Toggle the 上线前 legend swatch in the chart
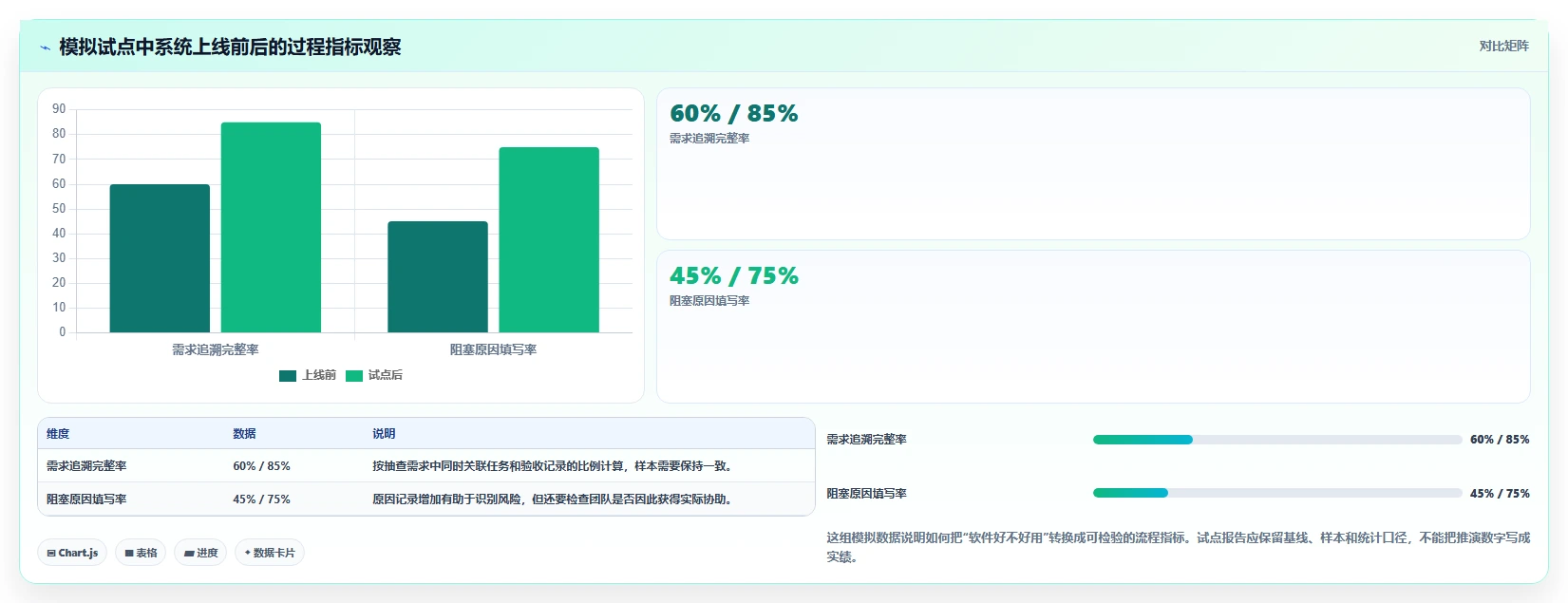 coord(288,376)
